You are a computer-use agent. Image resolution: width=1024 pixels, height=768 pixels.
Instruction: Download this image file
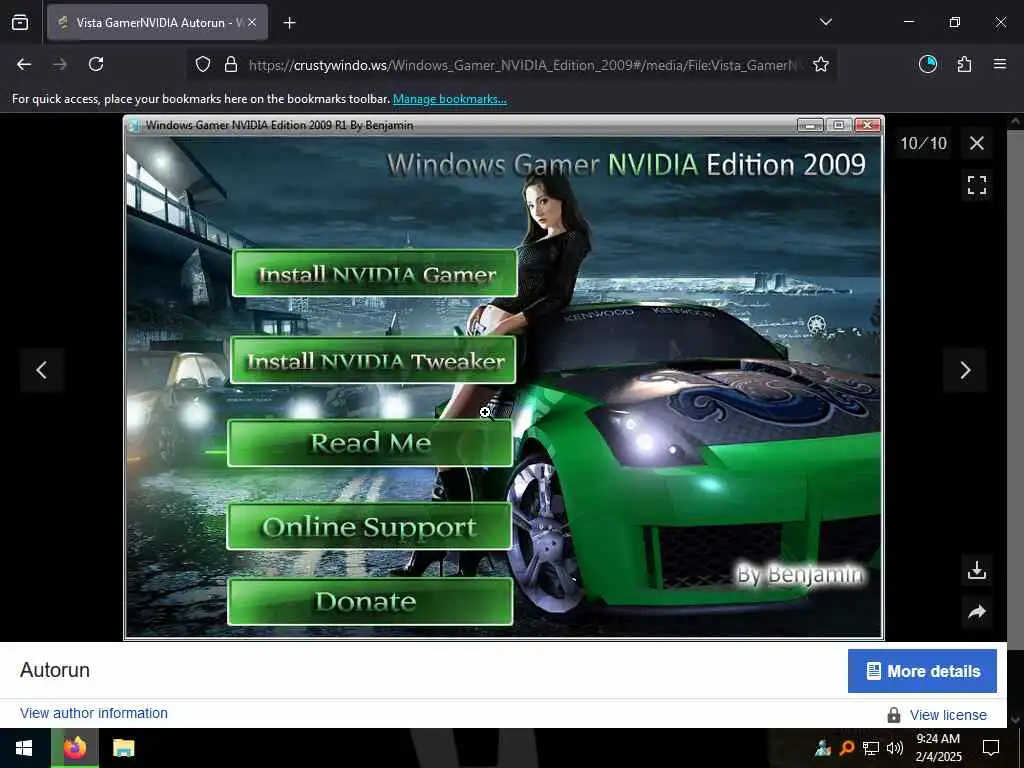[x=976, y=570]
